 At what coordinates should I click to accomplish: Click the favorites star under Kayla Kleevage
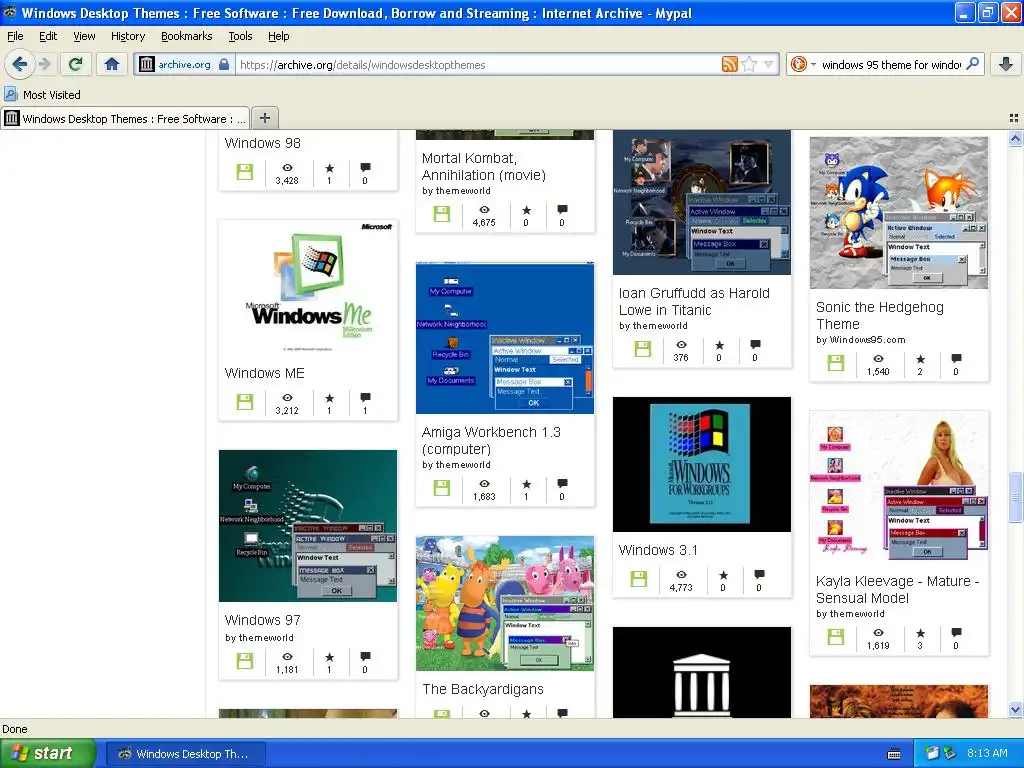click(x=920, y=633)
